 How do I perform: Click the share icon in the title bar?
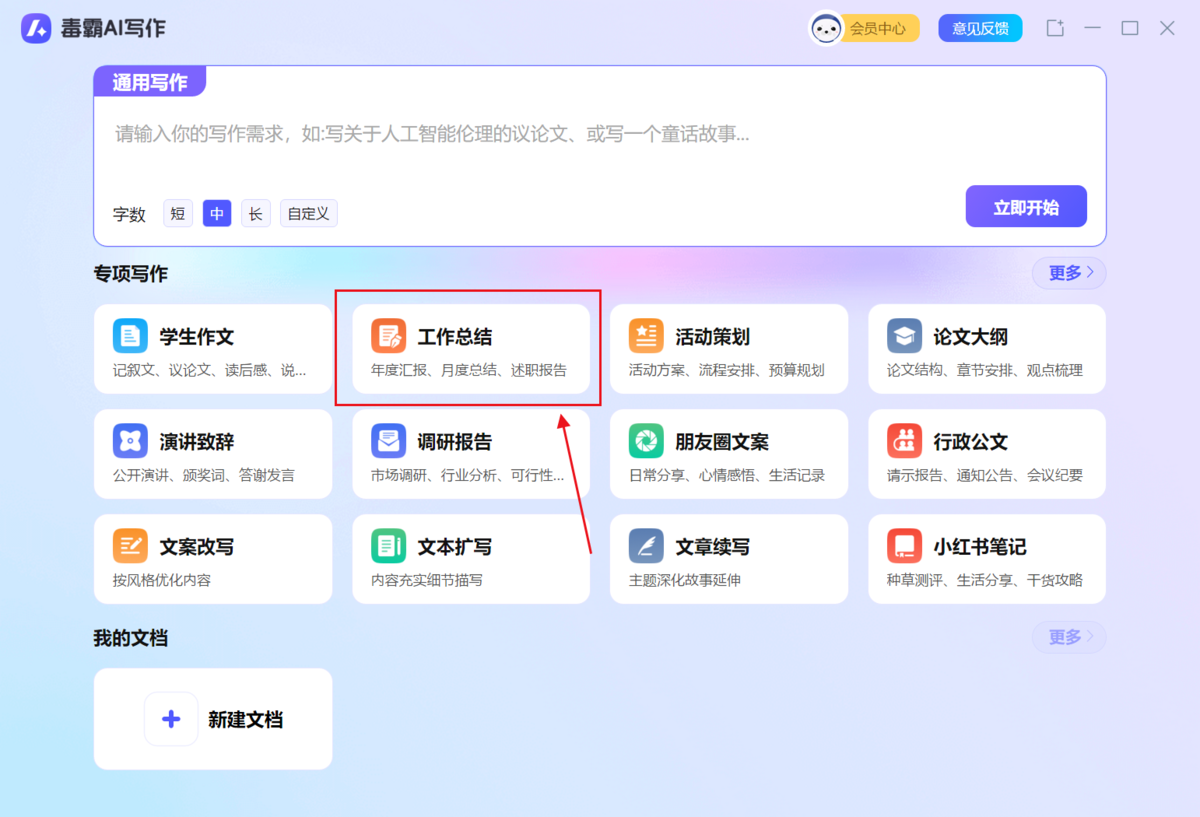pos(1054,28)
